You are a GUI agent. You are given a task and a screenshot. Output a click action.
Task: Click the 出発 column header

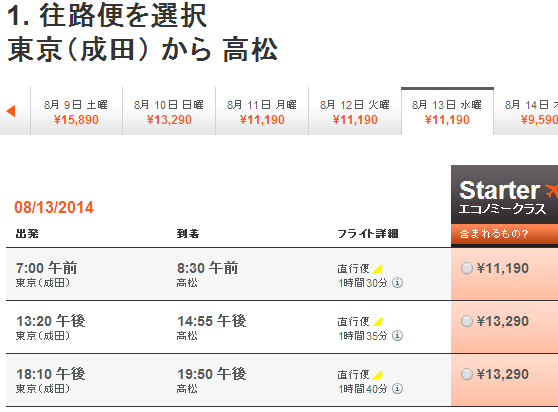pyautogui.click(x=27, y=234)
